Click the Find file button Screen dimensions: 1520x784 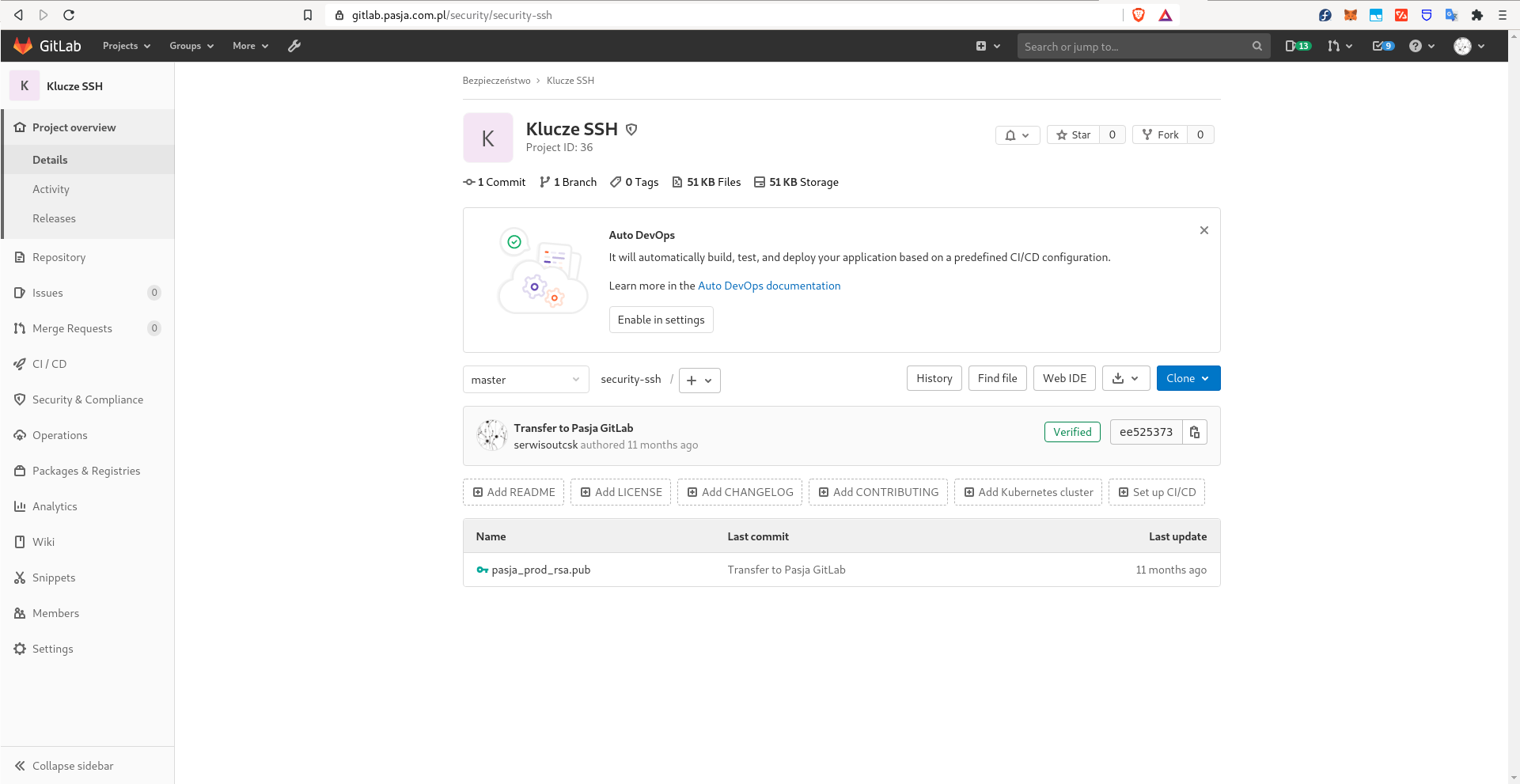997,378
